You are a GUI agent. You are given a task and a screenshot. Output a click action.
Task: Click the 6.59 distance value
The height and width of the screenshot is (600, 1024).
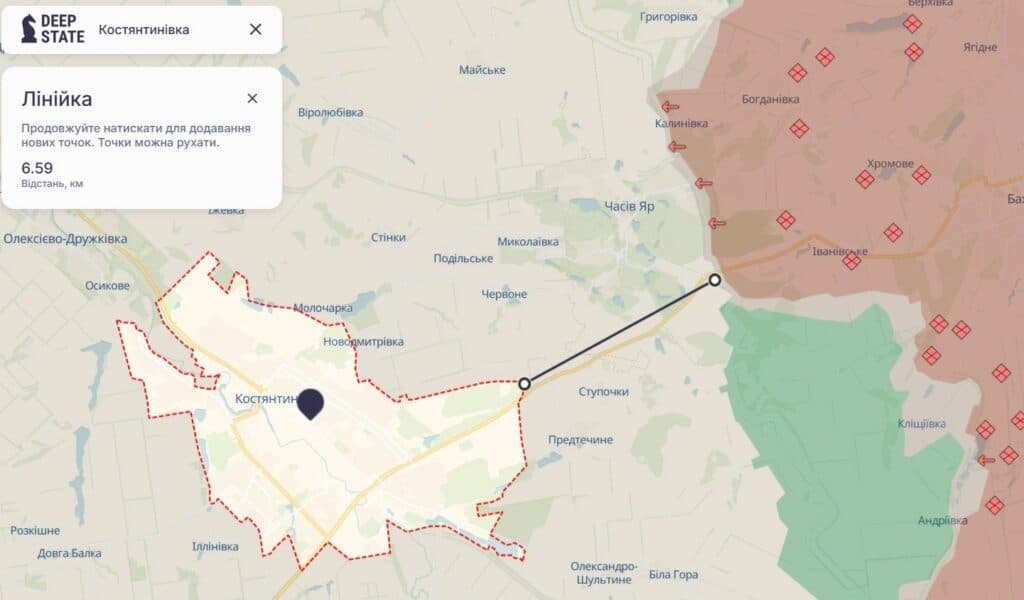(x=37, y=168)
